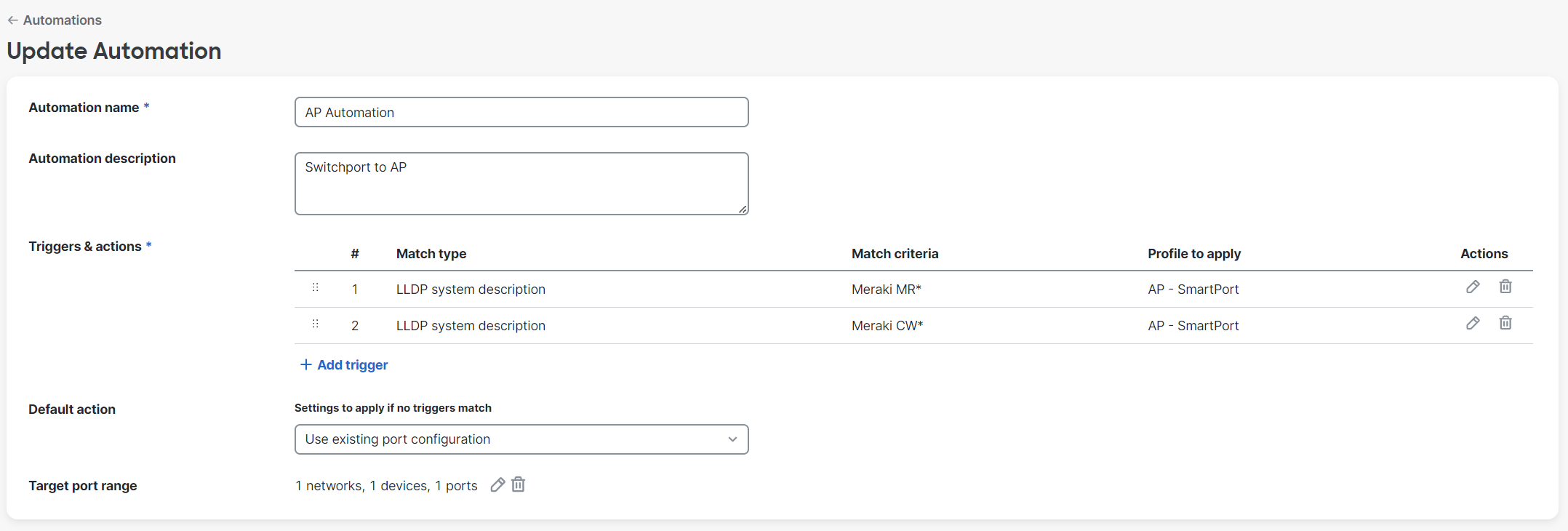Go back to Automations page
Viewport: 1568px width, 531px height.
62,20
